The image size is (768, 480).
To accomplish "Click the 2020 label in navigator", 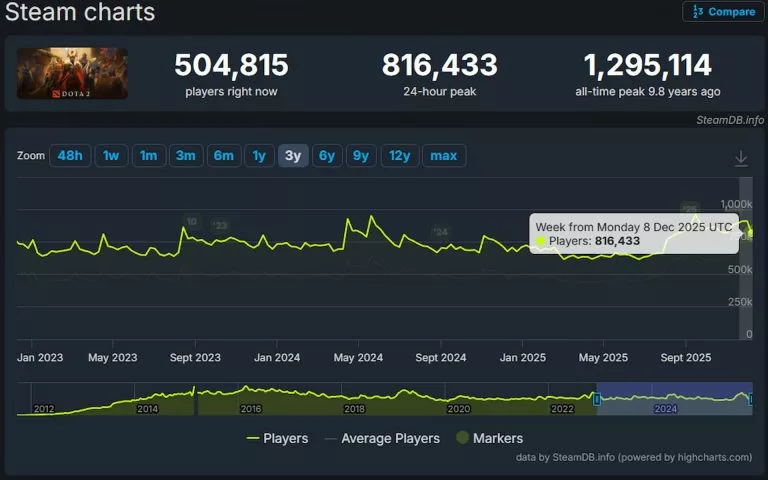I will (x=458, y=408).
